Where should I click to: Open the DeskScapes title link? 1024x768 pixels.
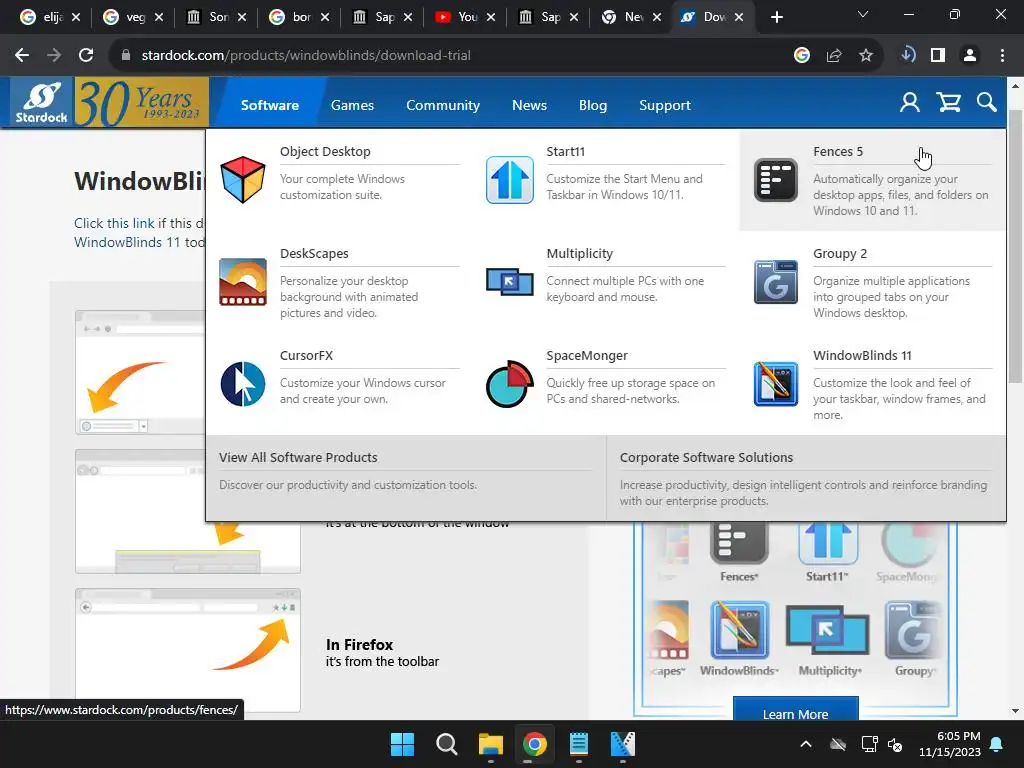(314, 253)
